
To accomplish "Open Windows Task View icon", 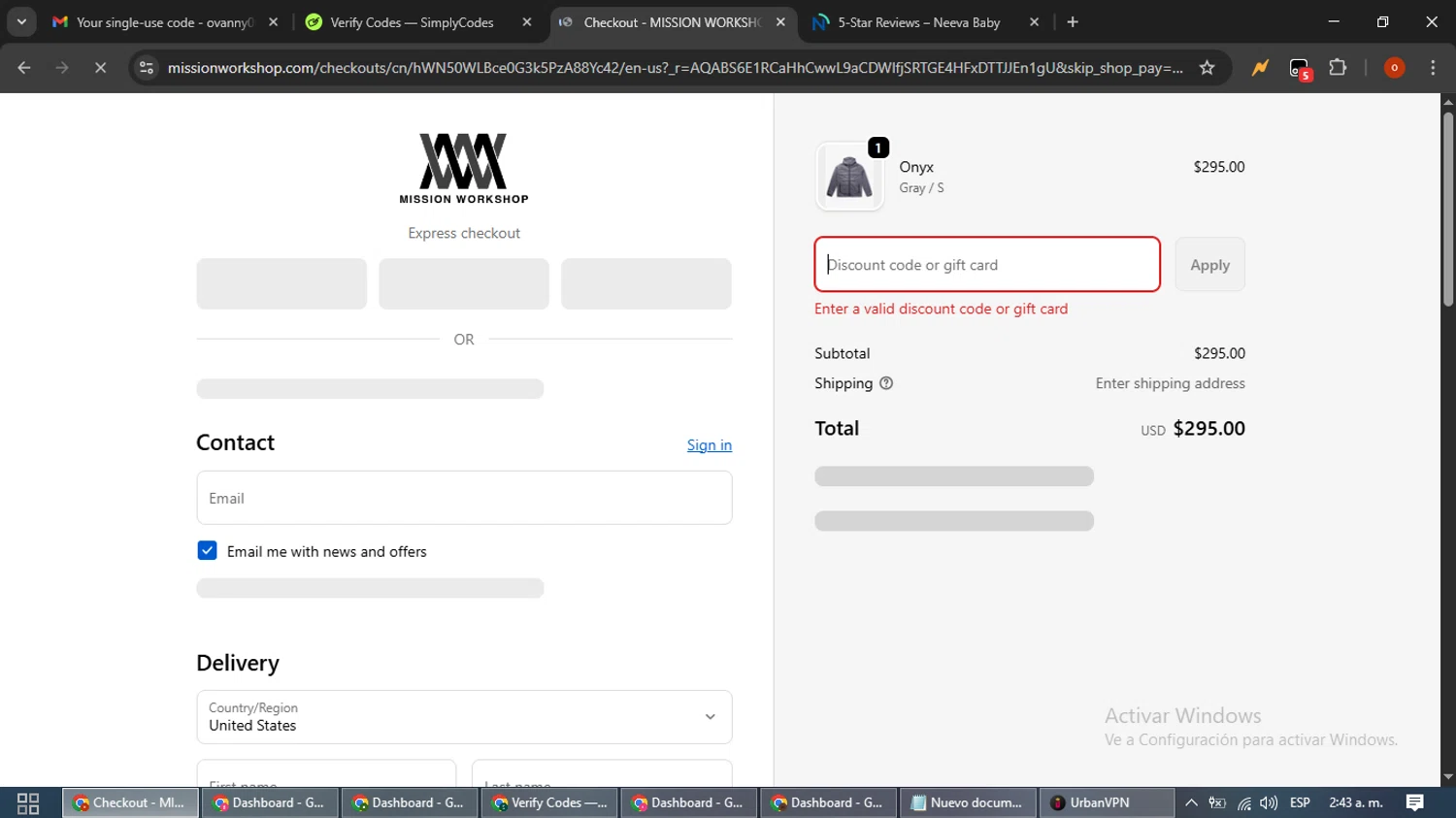I will (28, 802).
